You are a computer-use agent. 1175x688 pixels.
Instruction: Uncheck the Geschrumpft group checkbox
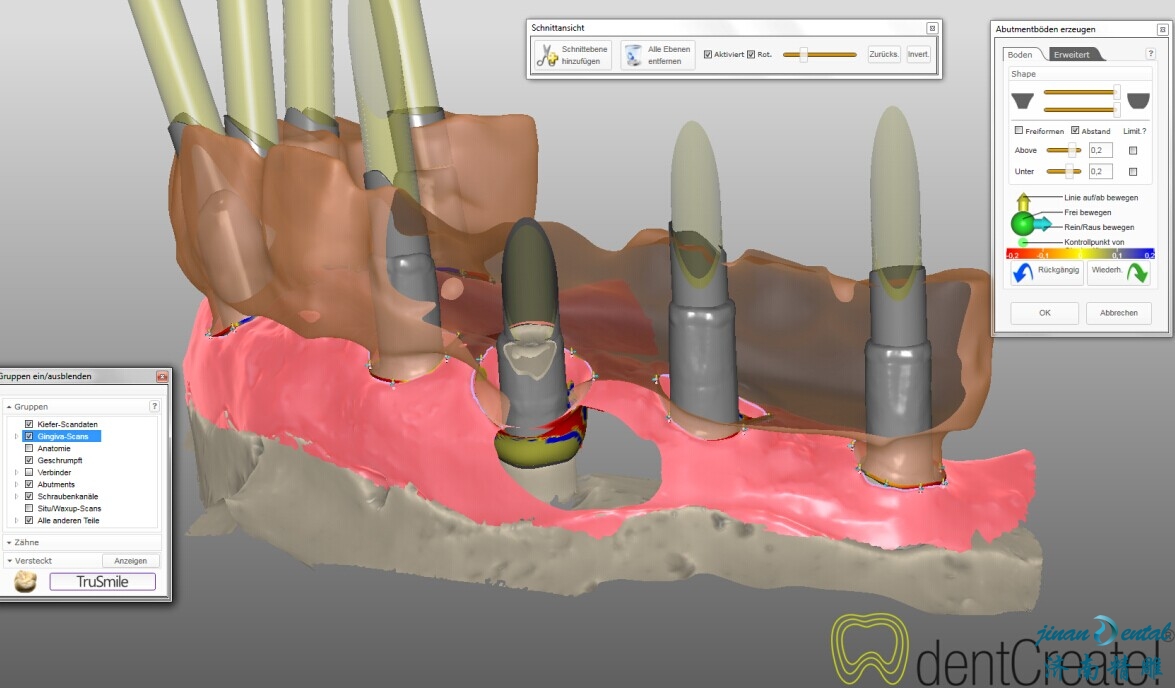[x=28, y=460]
